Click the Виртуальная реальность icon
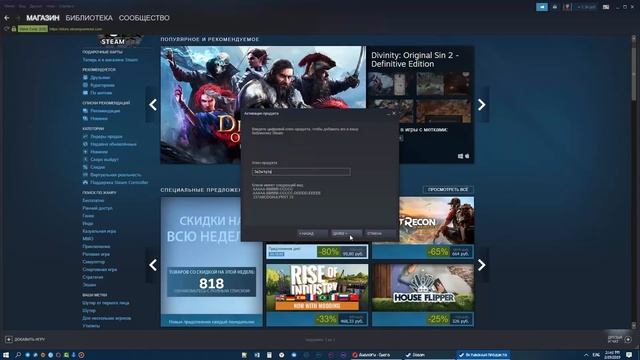The width and height of the screenshot is (640, 360). pyautogui.click(x=85, y=175)
